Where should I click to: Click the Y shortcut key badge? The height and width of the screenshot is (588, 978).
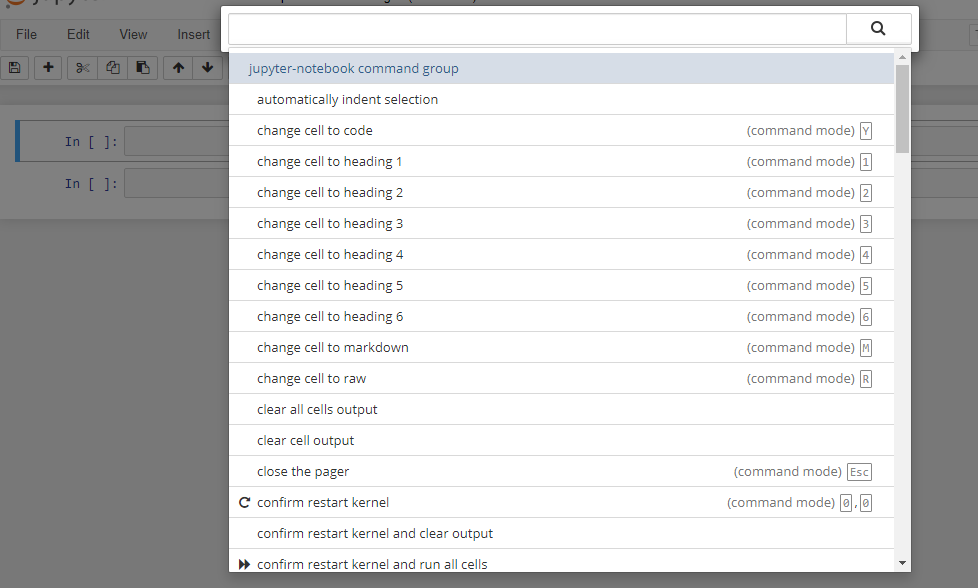[866, 131]
